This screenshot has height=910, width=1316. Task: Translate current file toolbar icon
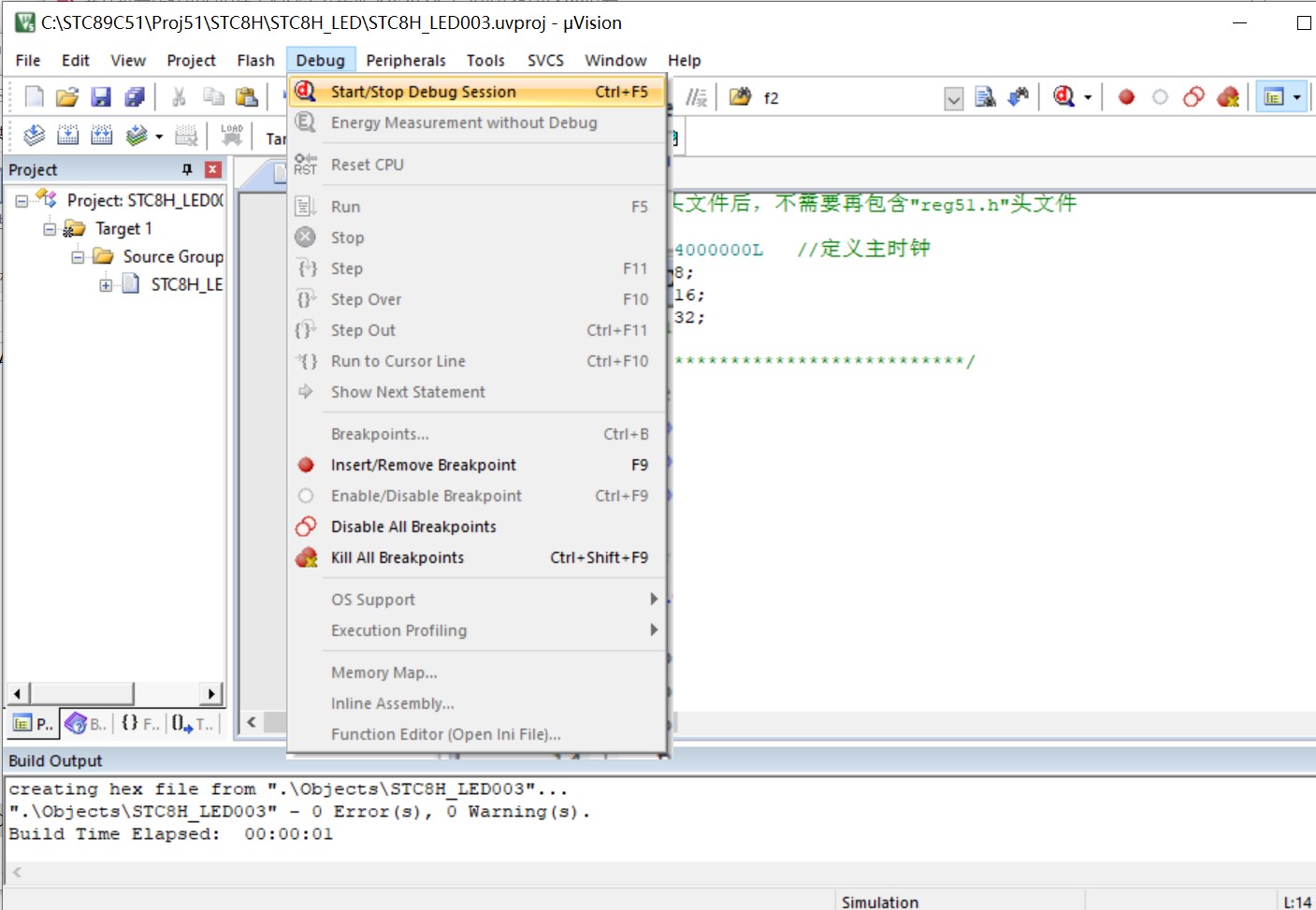(x=34, y=137)
